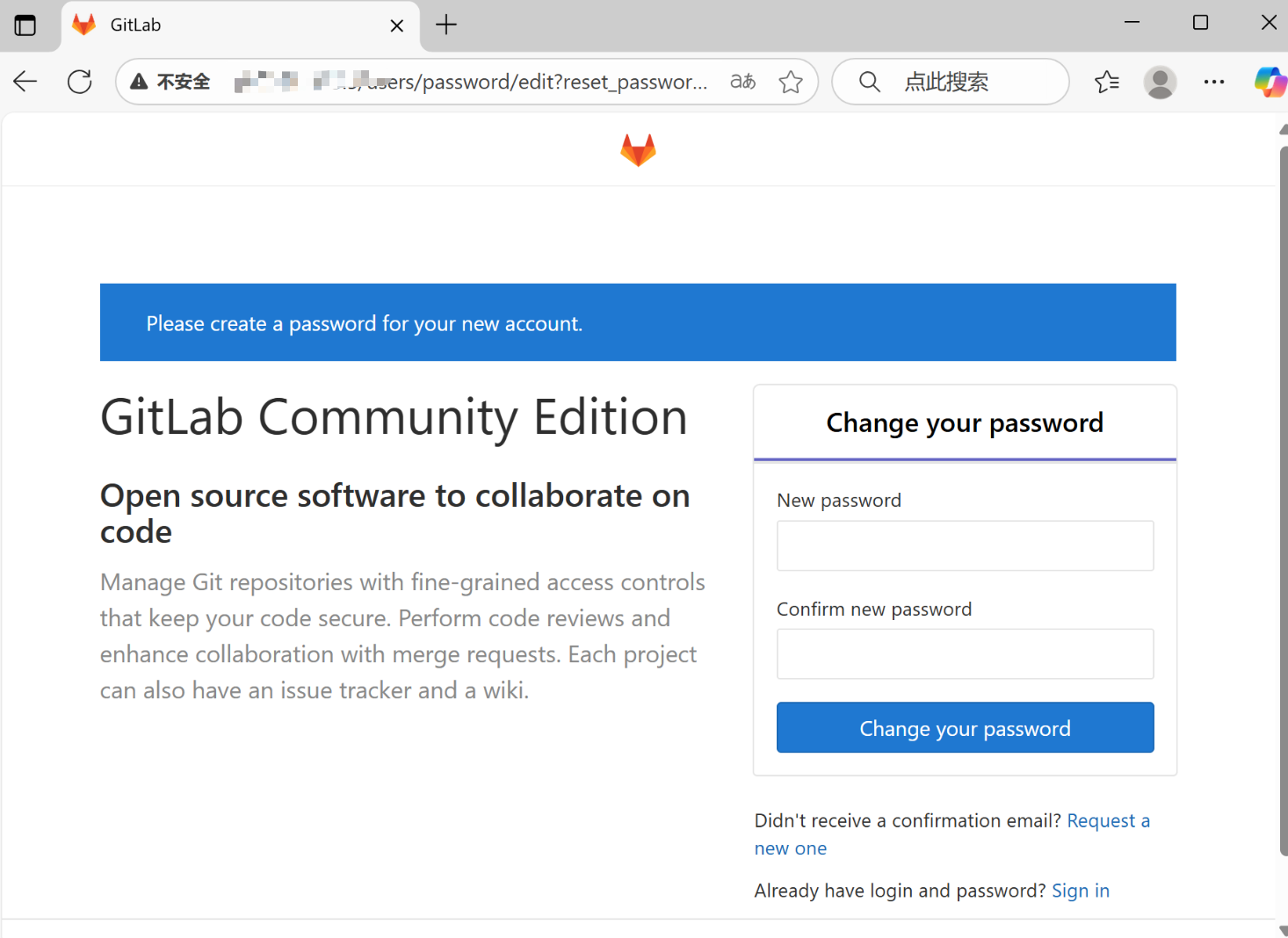The height and width of the screenshot is (938, 1288).
Task: Open Settings and more ellipsis menu
Action: [x=1214, y=82]
